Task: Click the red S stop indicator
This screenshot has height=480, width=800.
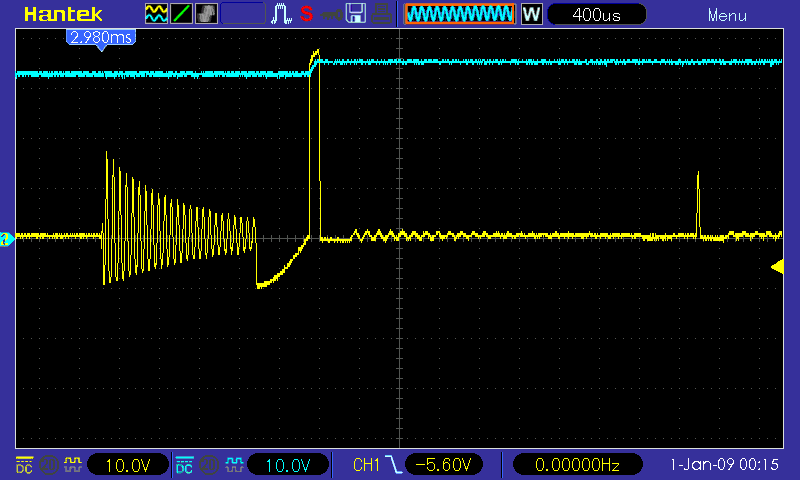Action: point(306,14)
